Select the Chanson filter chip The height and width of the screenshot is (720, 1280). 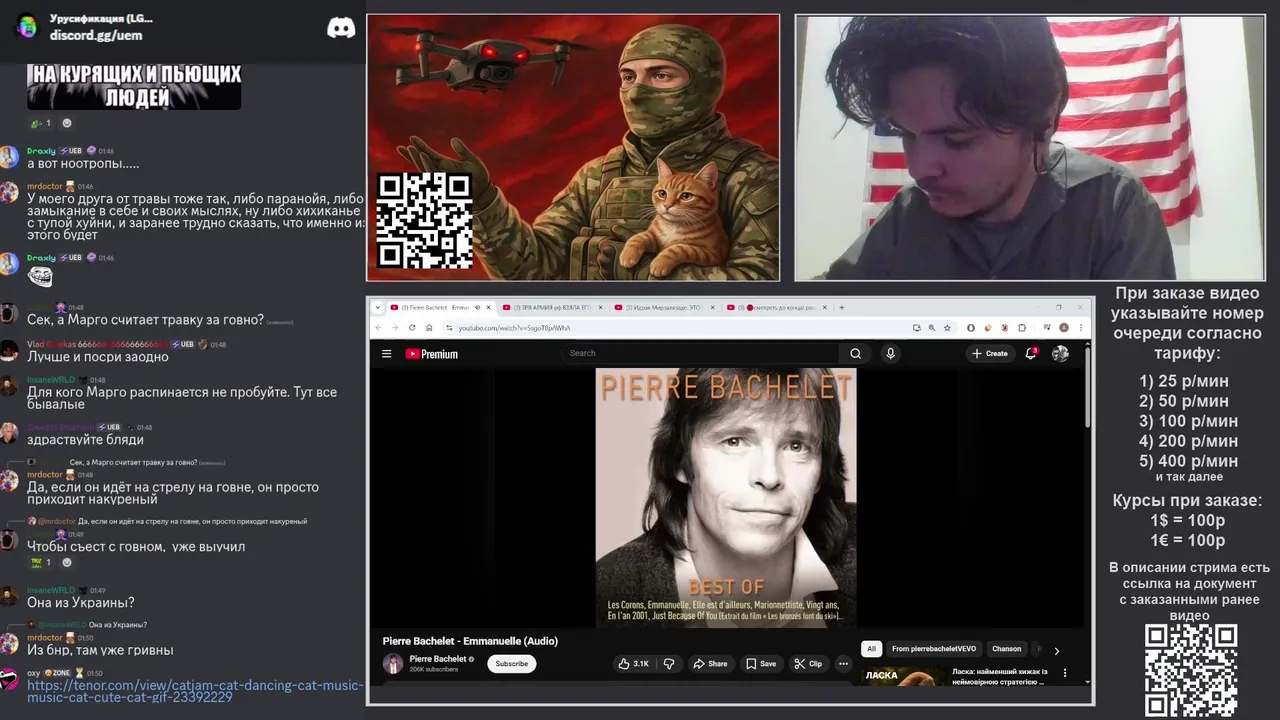(x=1007, y=649)
